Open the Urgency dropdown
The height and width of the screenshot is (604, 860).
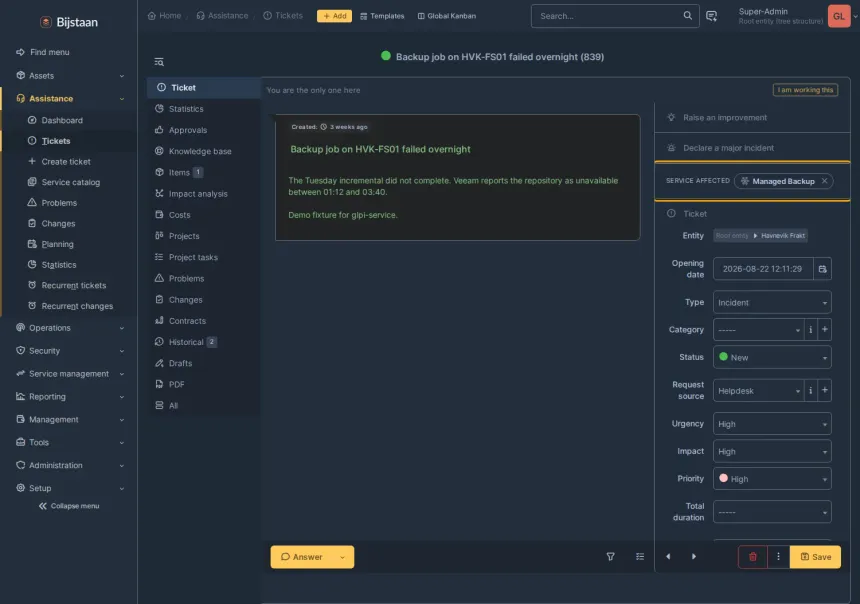772,424
